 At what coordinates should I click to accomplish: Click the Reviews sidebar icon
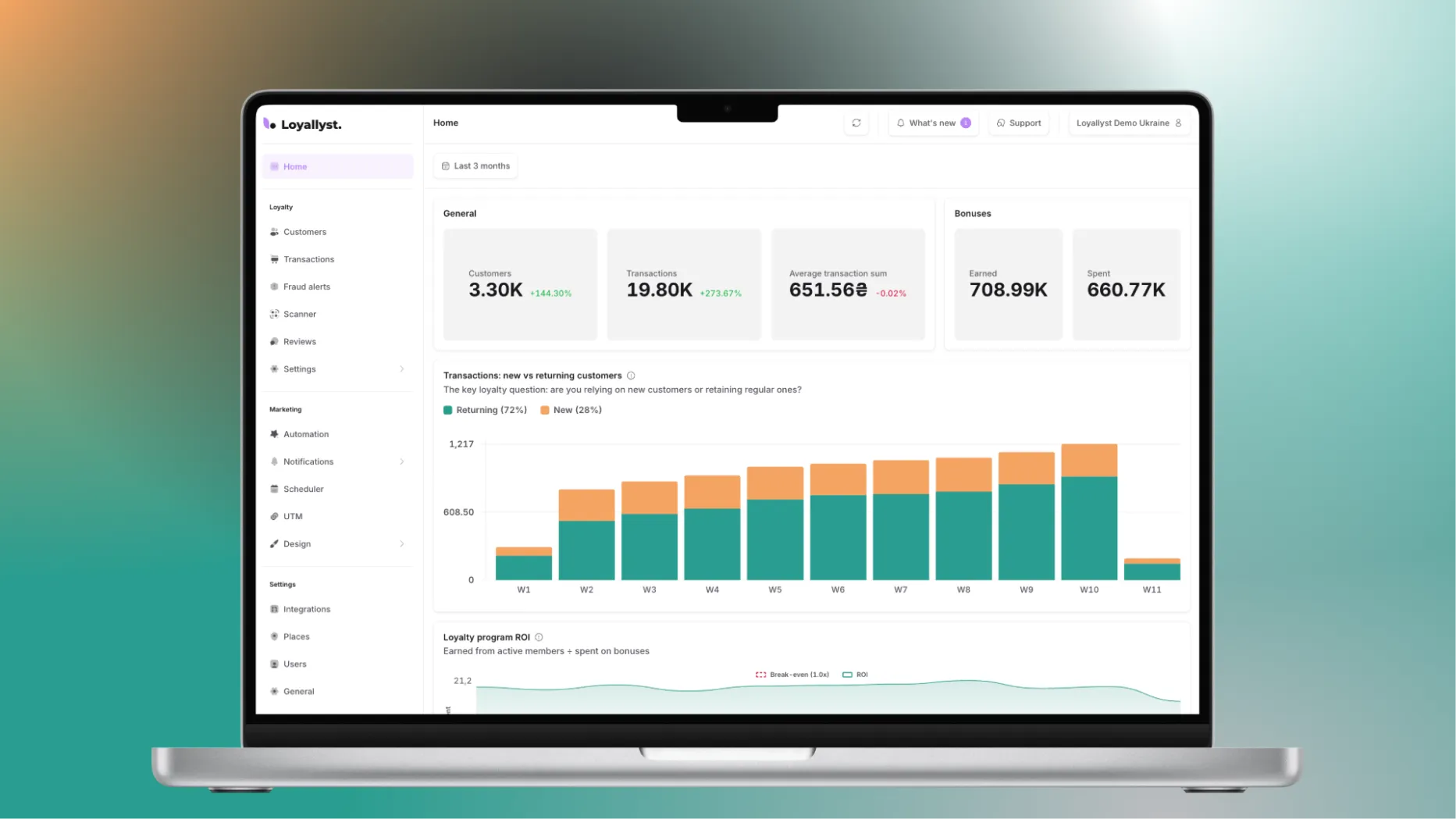click(x=274, y=341)
